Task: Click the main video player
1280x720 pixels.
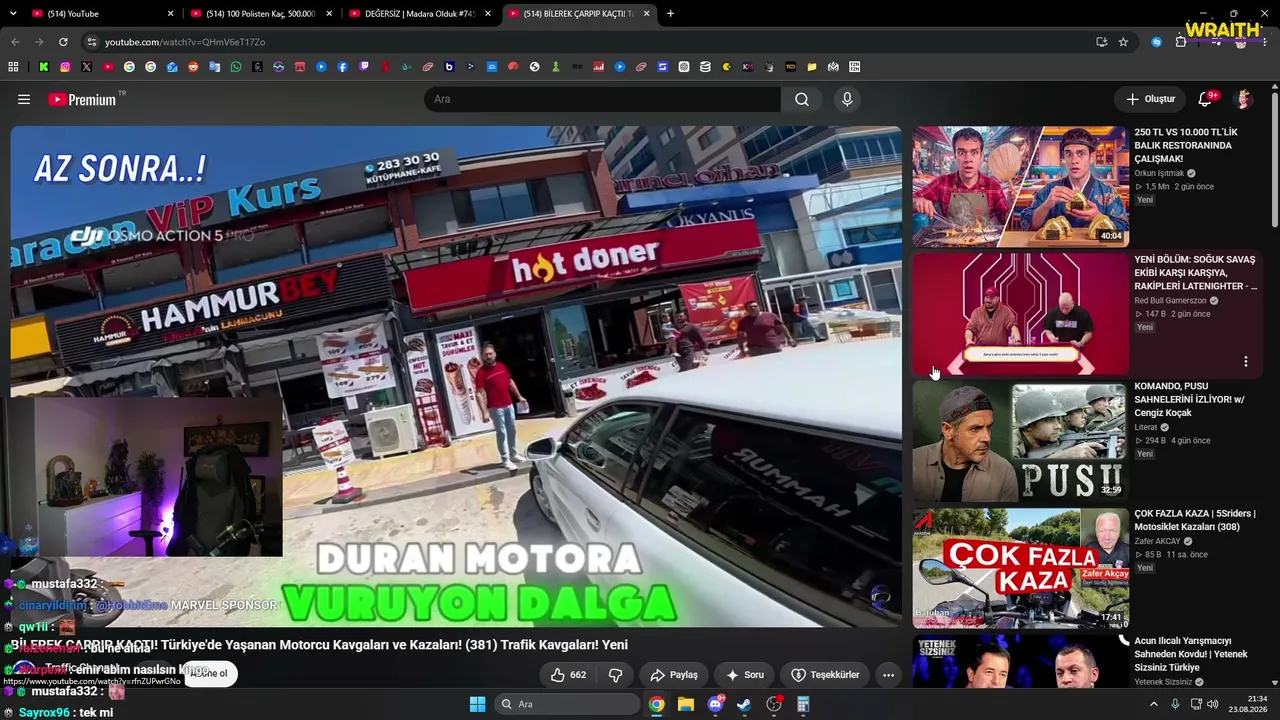Action: point(456,376)
